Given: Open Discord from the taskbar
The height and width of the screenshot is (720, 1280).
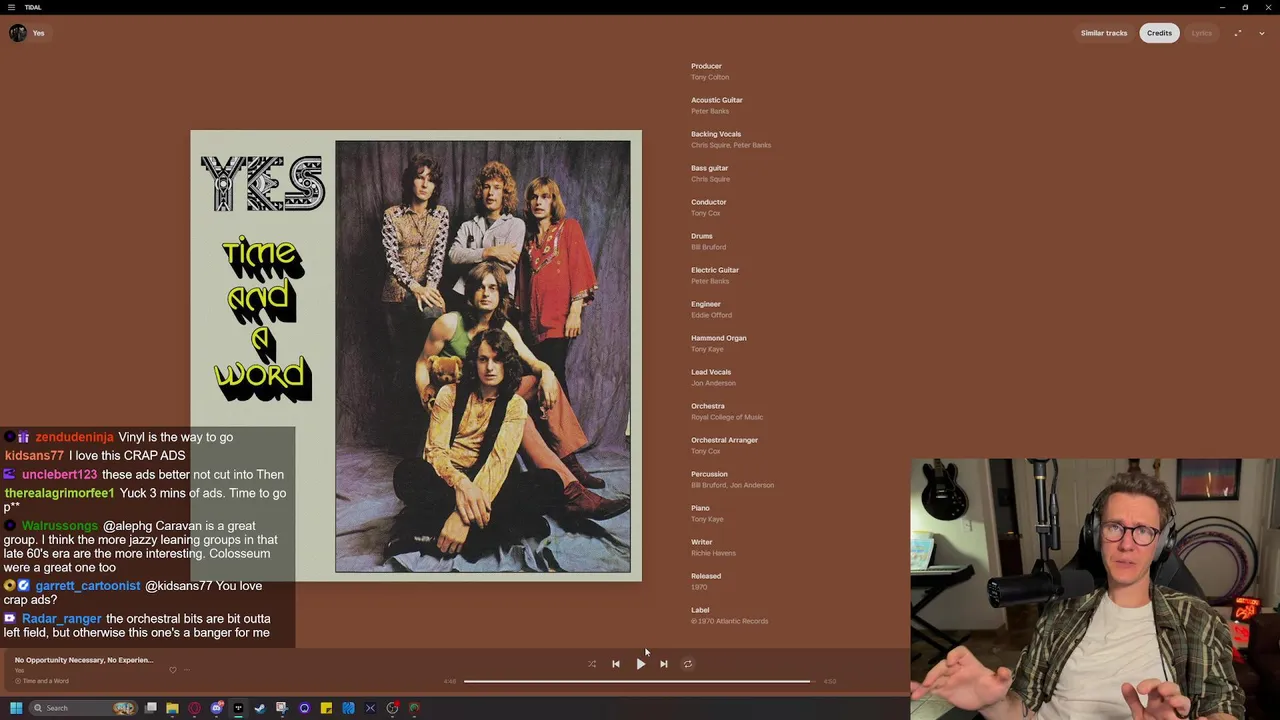Looking at the screenshot, I should pyautogui.click(x=216, y=708).
